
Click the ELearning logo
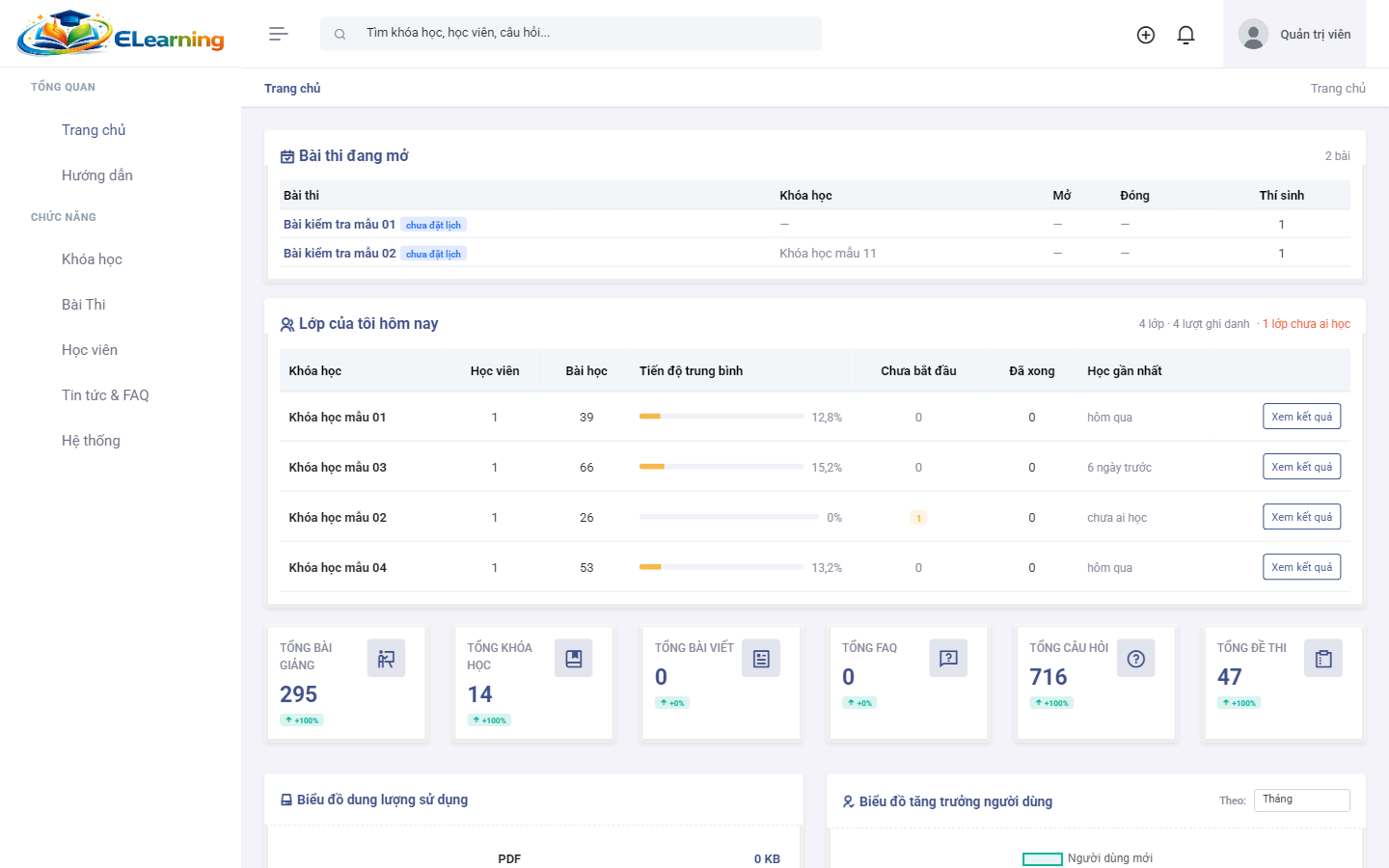tap(121, 34)
